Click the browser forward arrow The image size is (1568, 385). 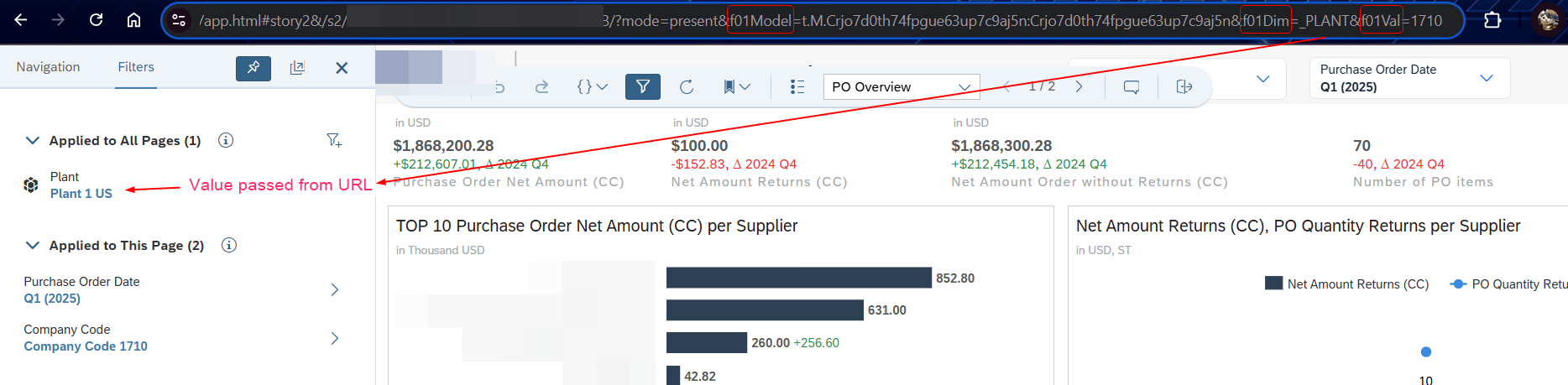(58, 20)
